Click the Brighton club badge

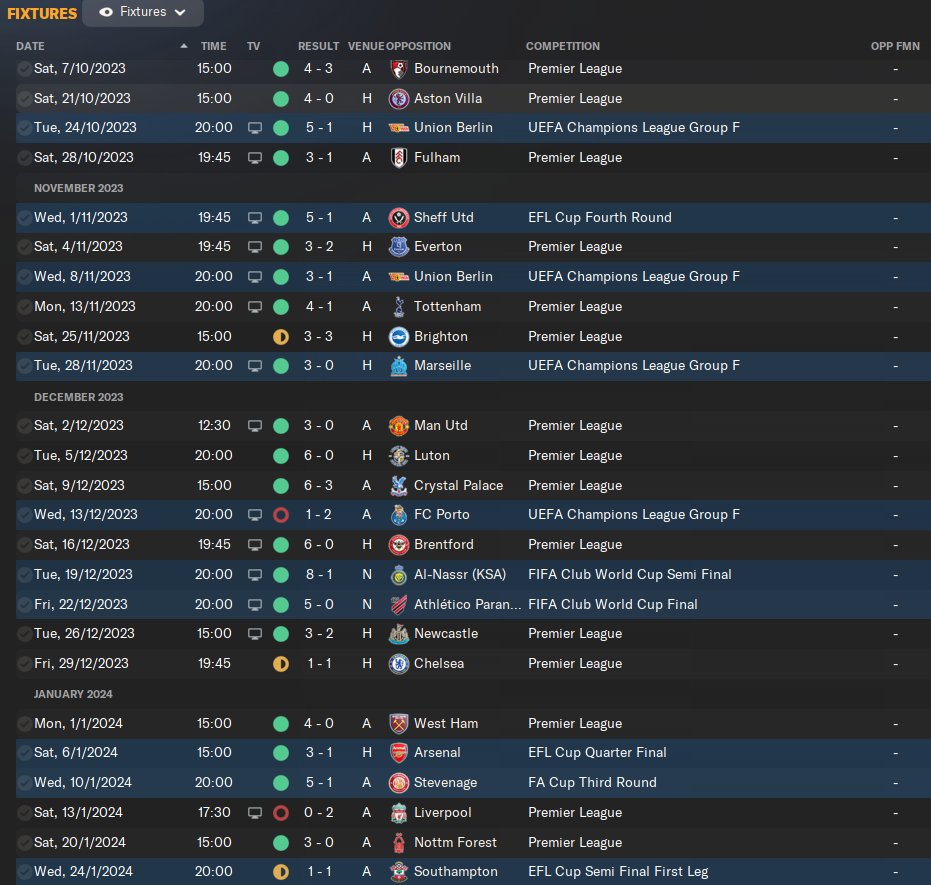point(398,337)
